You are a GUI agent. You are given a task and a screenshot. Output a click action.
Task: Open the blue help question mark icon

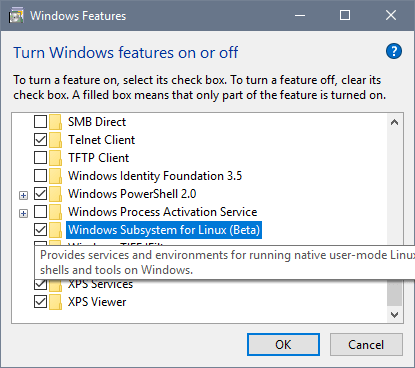coord(394,51)
